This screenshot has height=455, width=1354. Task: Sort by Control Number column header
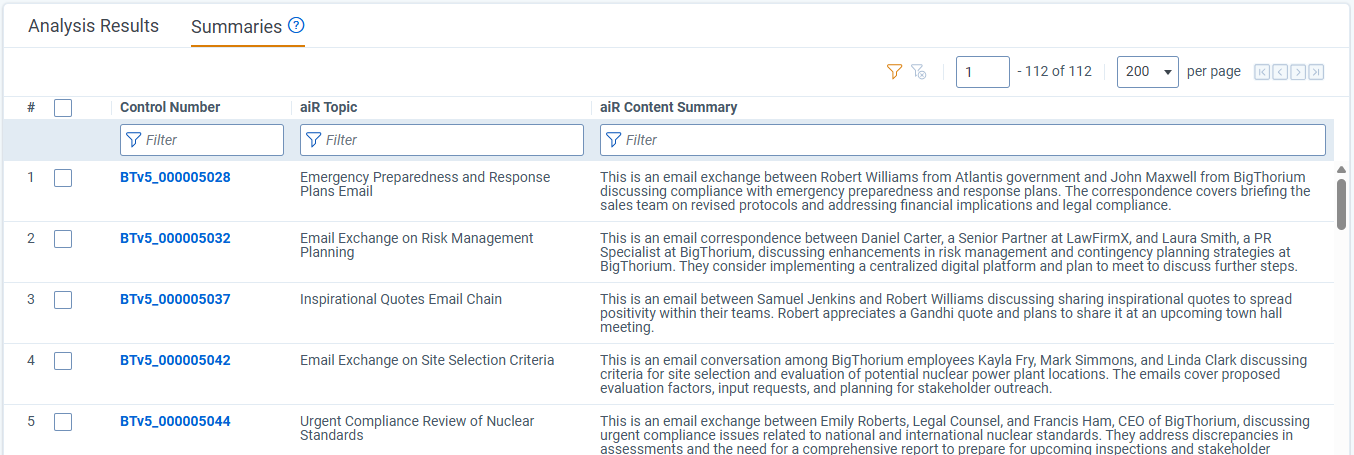pos(170,108)
